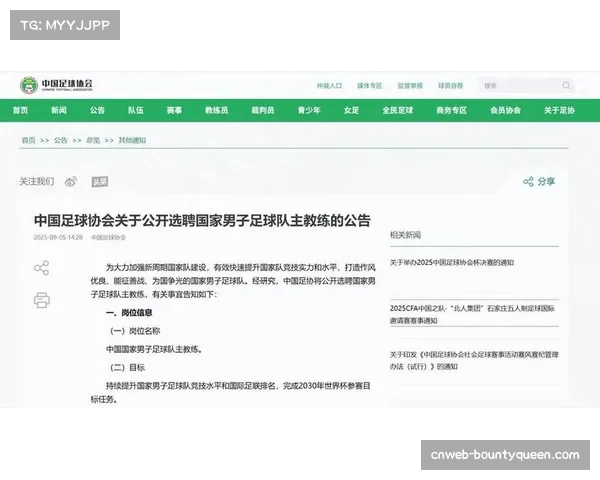Screen dimensions: 600x480
Task: Expand the 教练员 navigation menu
Action: 217,111
